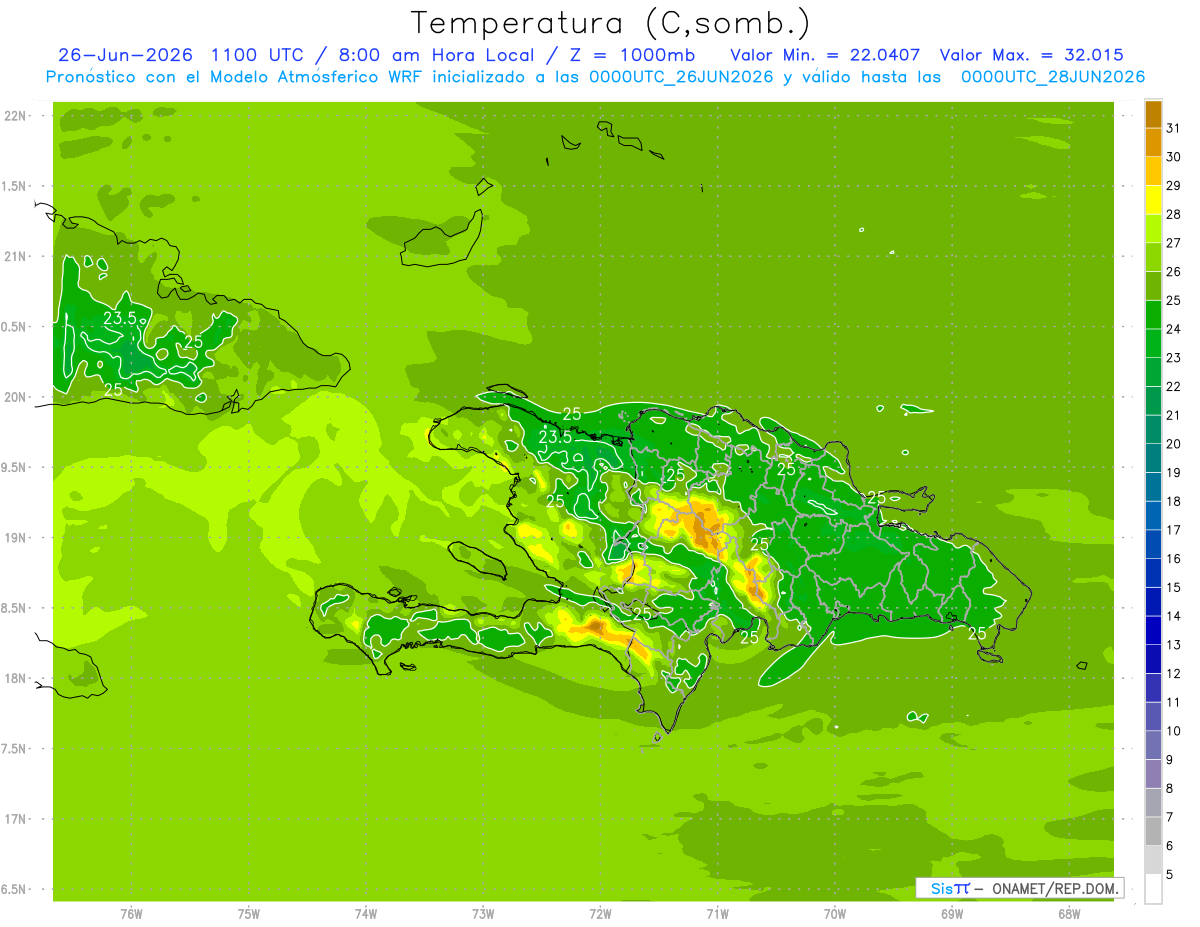Image resolution: width=1200 pixels, height=927 pixels.
Task: Click the blue legend swatch between 15 and 16
Action: 1153,573
